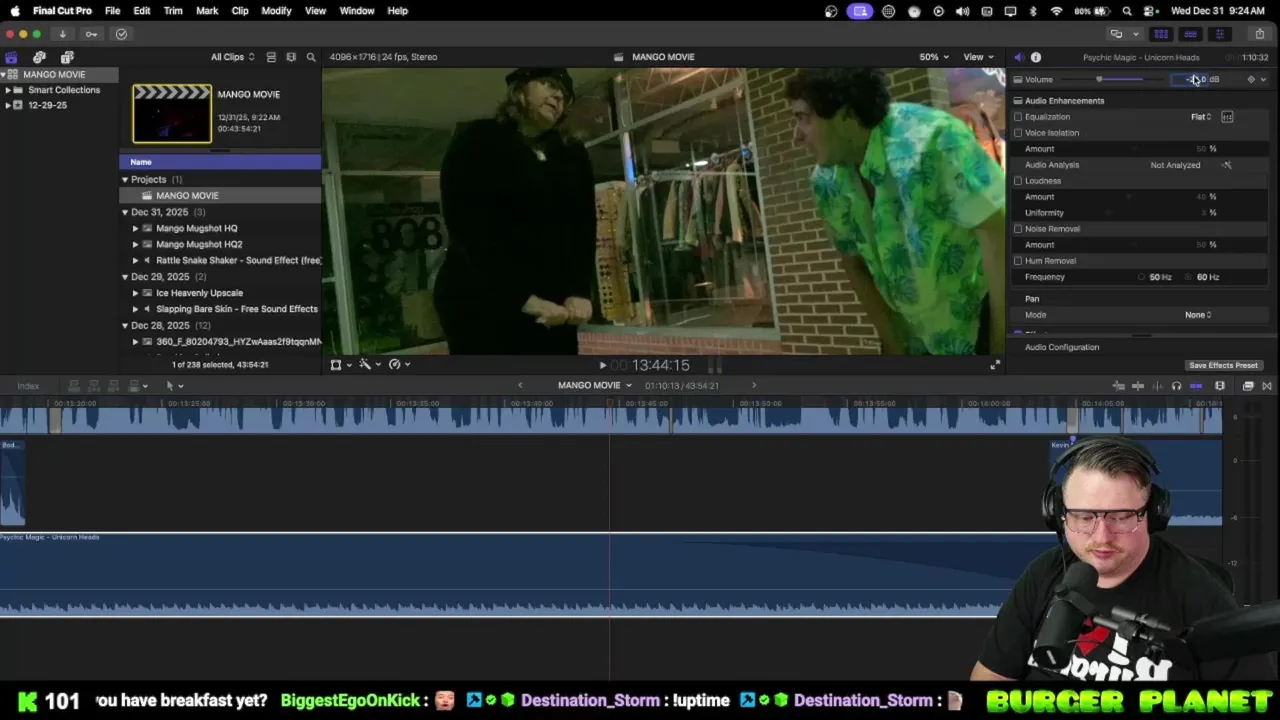The width and height of the screenshot is (1280, 720).
Task: Toggle the Timeline panel visibility icon
Action: click(x=1190, y=34)
